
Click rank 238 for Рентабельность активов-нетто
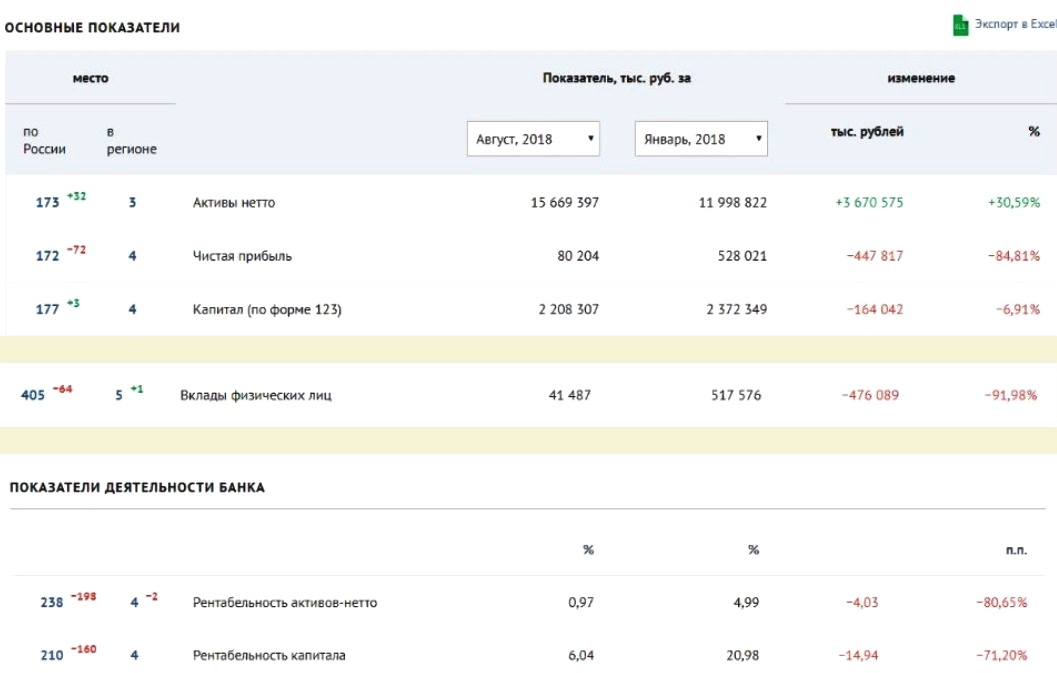[51, 602]
